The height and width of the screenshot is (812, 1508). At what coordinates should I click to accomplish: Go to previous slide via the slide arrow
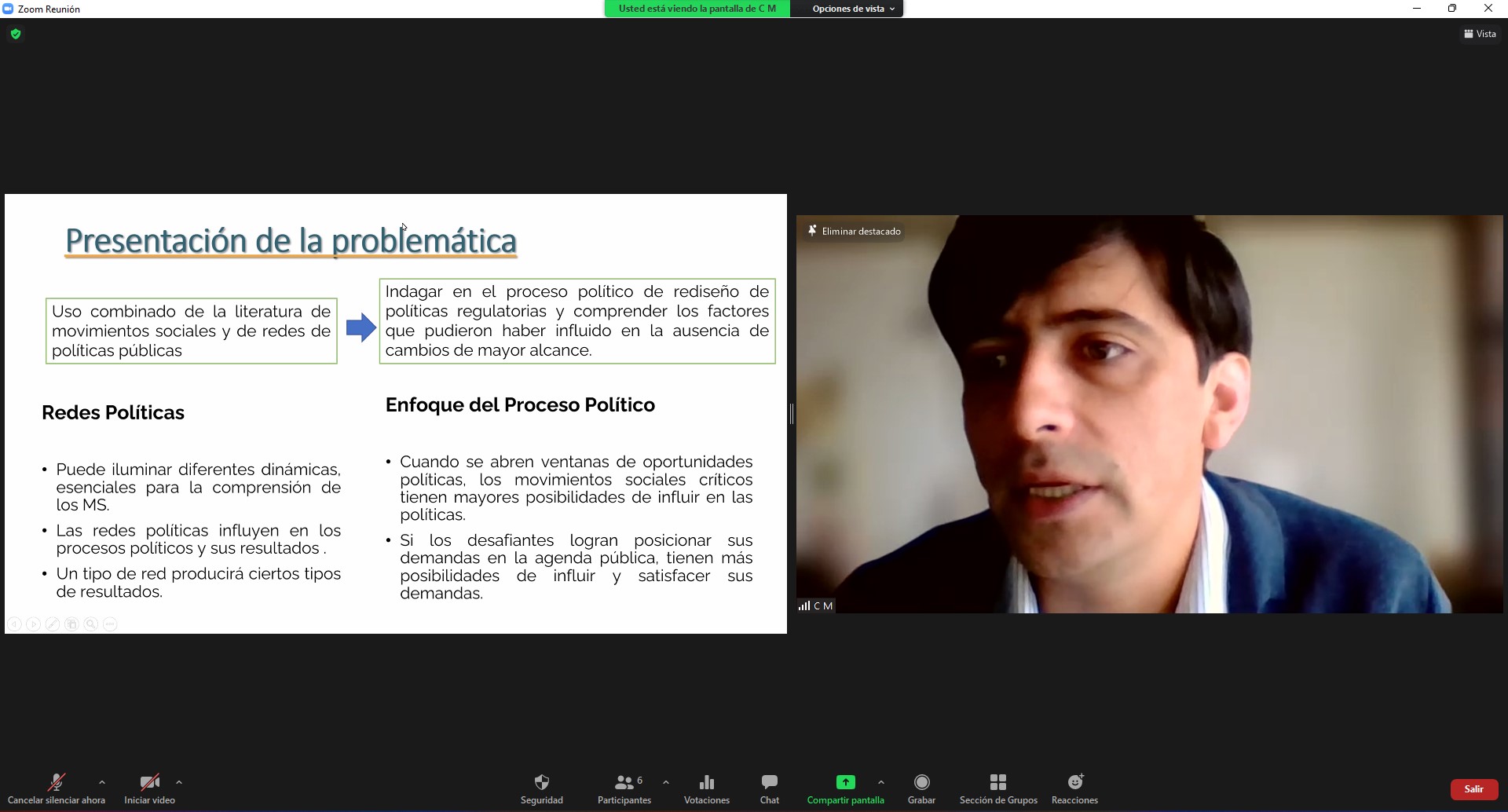click(x=14, y=624)
